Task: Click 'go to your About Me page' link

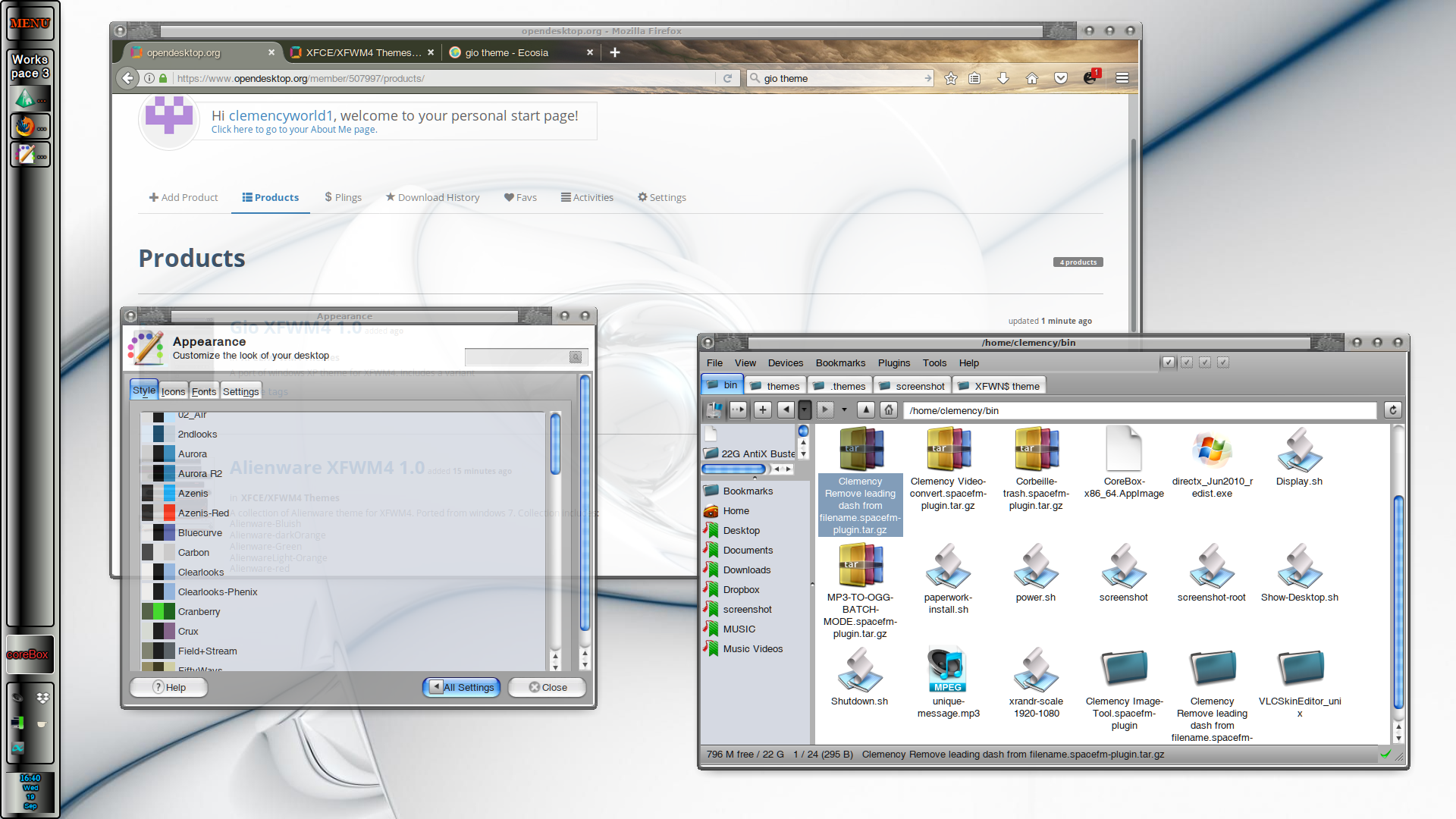Action: click(x=294, y=130)
